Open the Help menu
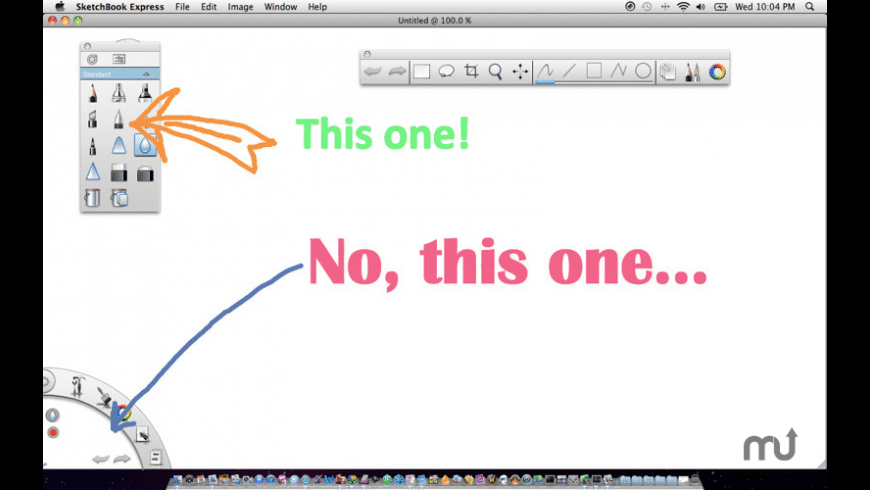Screen dimensions: 870x490 [317, 7]
